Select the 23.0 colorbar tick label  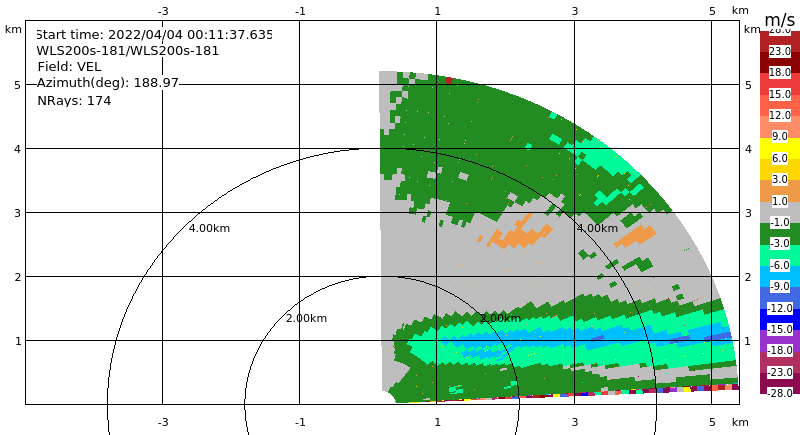pos(780,51)
